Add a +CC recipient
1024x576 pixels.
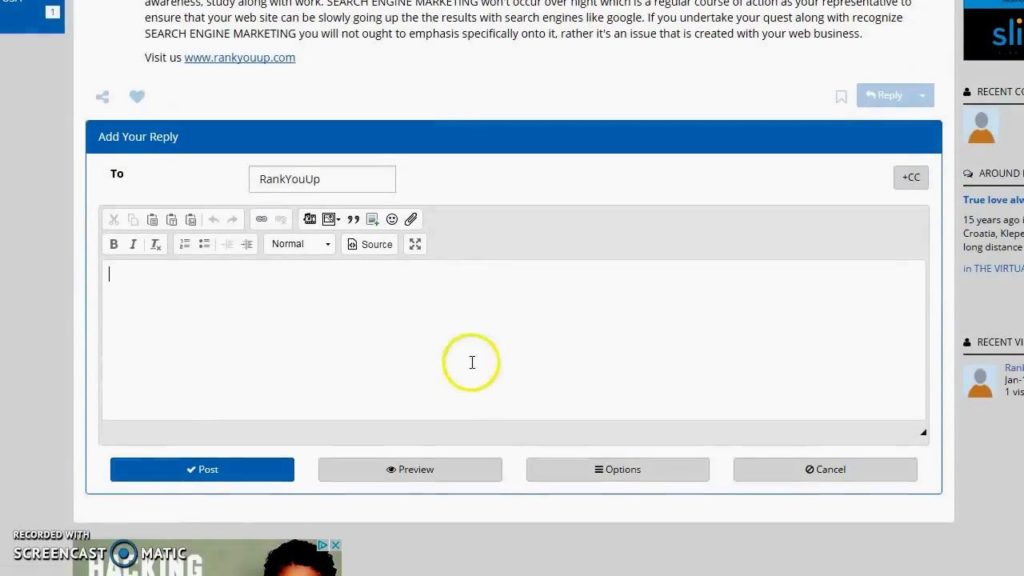[911, 178]
